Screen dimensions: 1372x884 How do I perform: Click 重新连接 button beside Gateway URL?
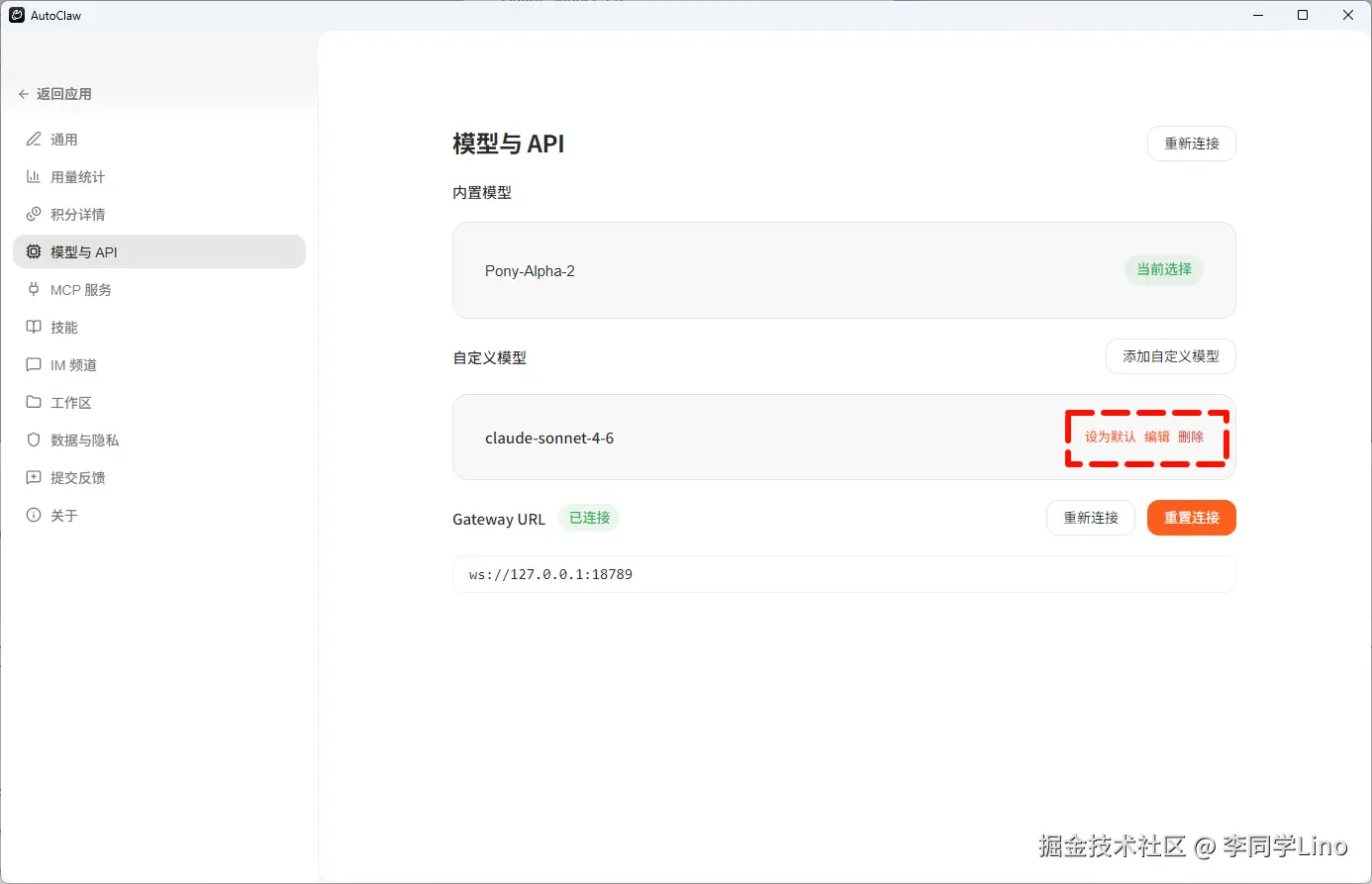tap(1091, 518)
